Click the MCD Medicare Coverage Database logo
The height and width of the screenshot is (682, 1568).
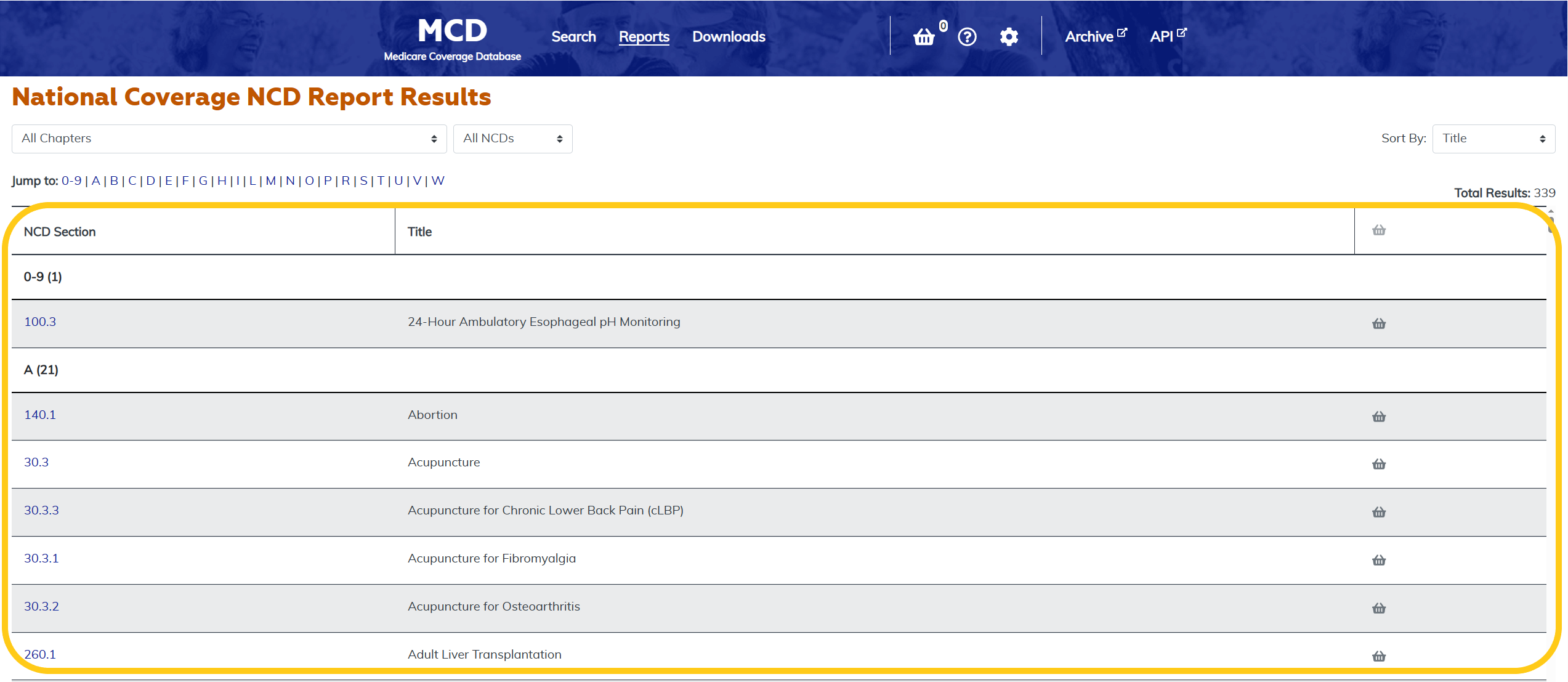(452, 38)
